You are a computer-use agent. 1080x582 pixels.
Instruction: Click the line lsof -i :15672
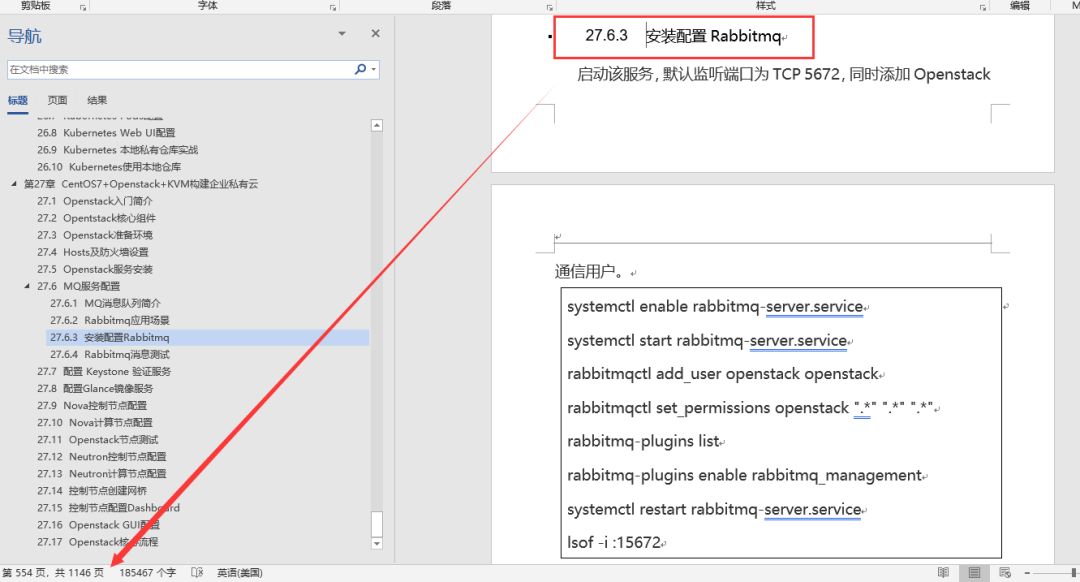(x=614, y=543)
